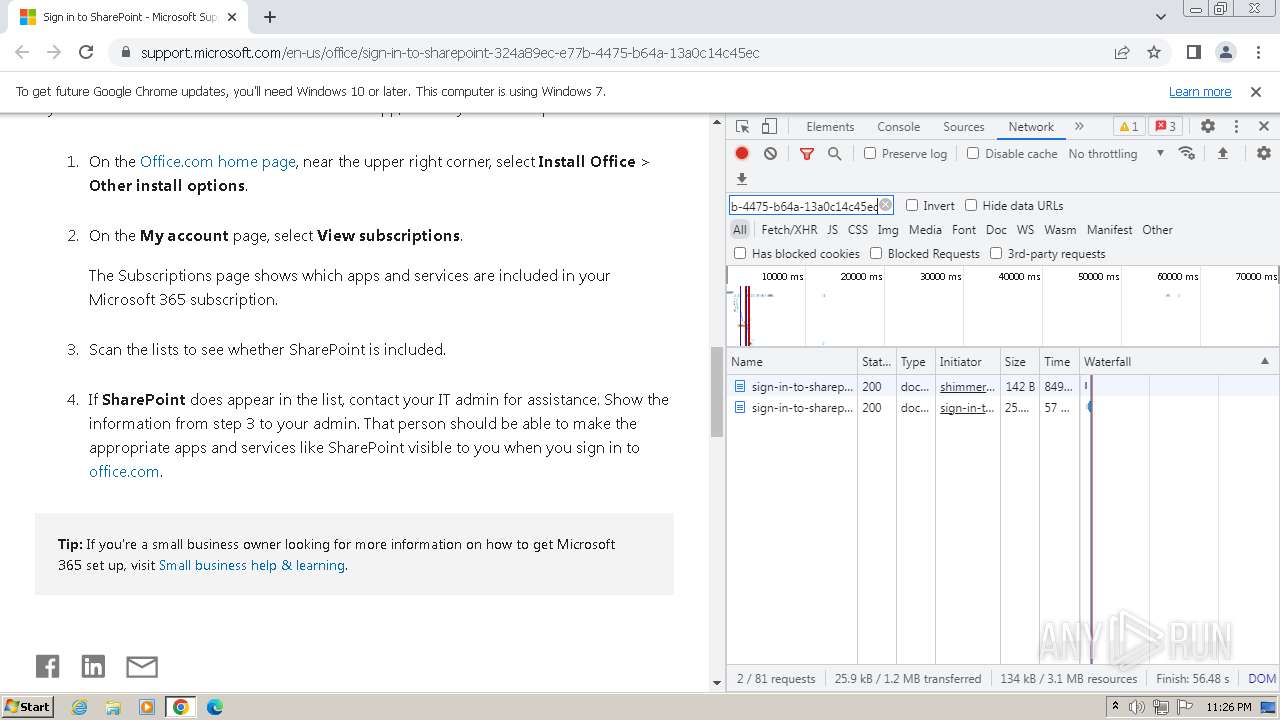Viewport: 1280px width, 720px height.
Task: Open Microsoft Edge from the taskbar
Action: (214, 707)
